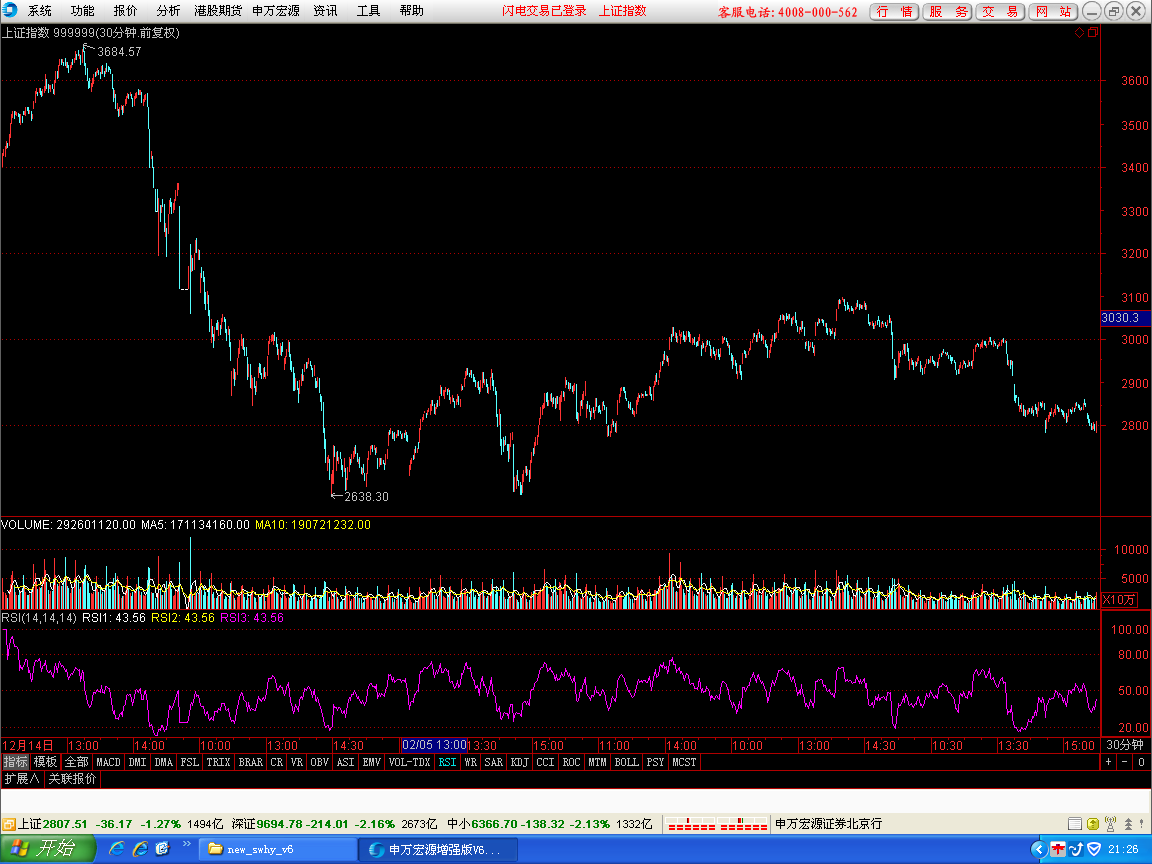The image size is (1152, 864).
Task: Open the 分析 menu
Action: [x=168, y=11]
